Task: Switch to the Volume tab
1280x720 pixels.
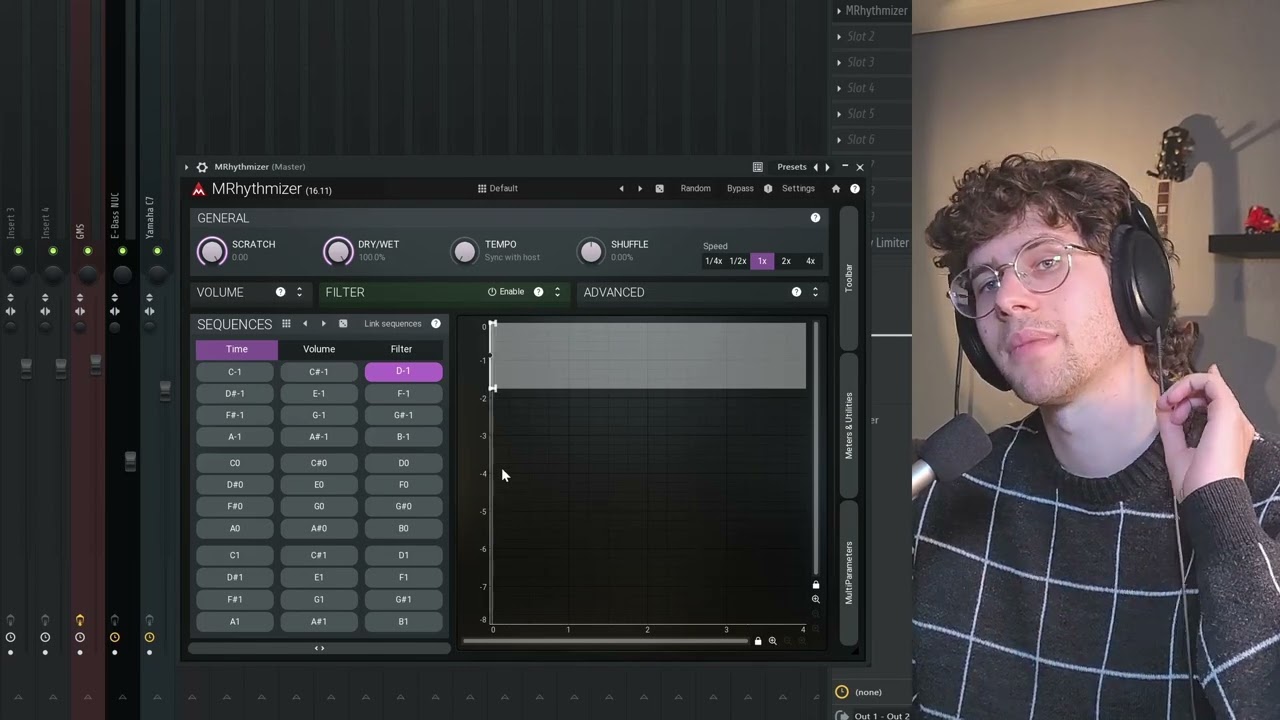Action: point(319,349)
